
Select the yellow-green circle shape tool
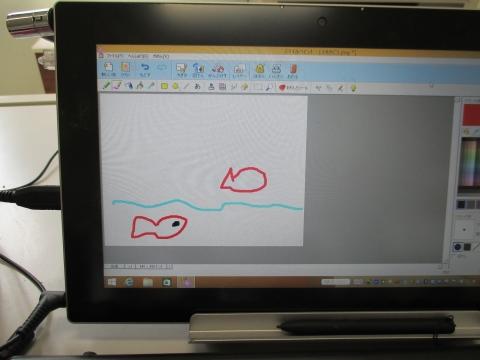click(x=176, y=86)
